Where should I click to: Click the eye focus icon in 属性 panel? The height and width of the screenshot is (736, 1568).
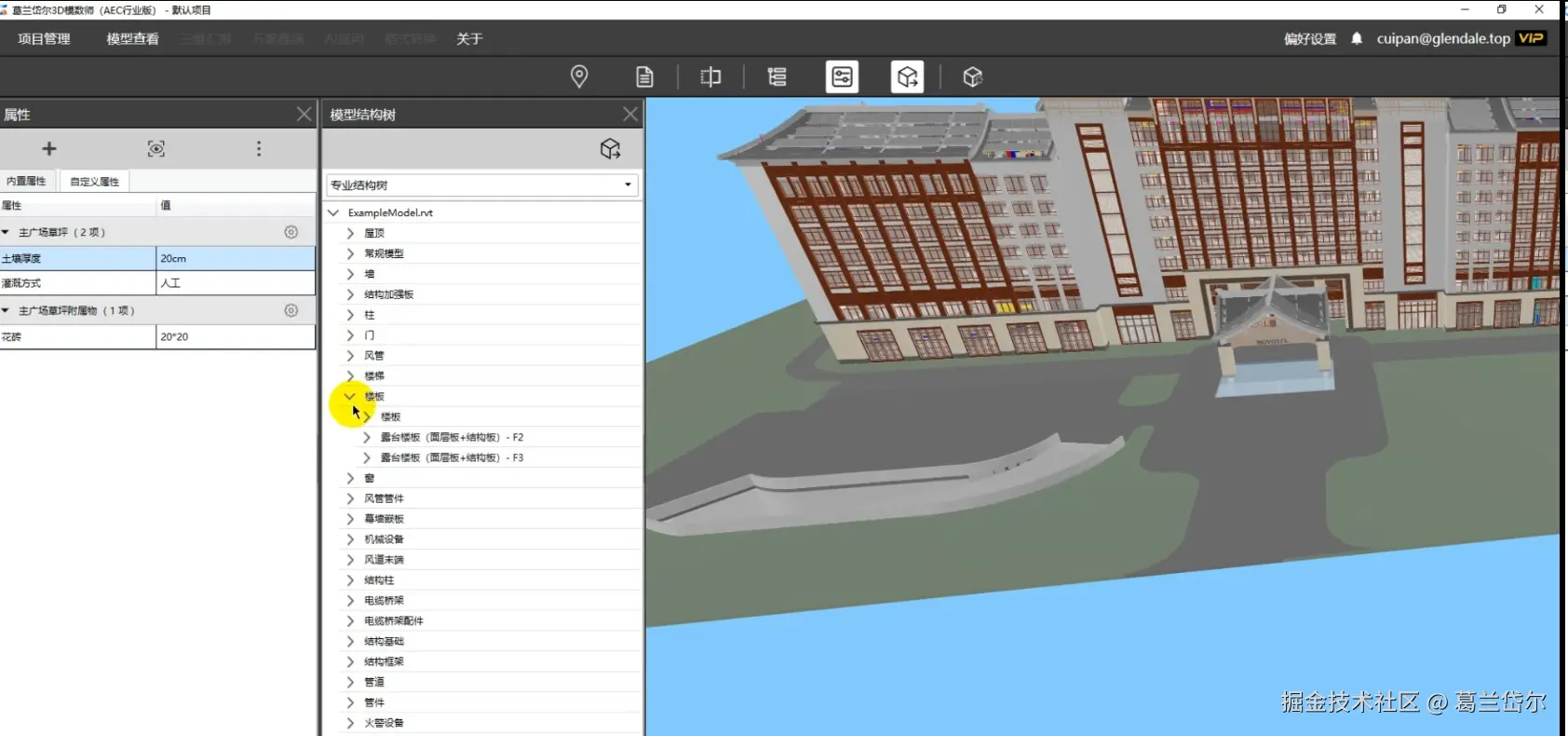click(156, 149)
